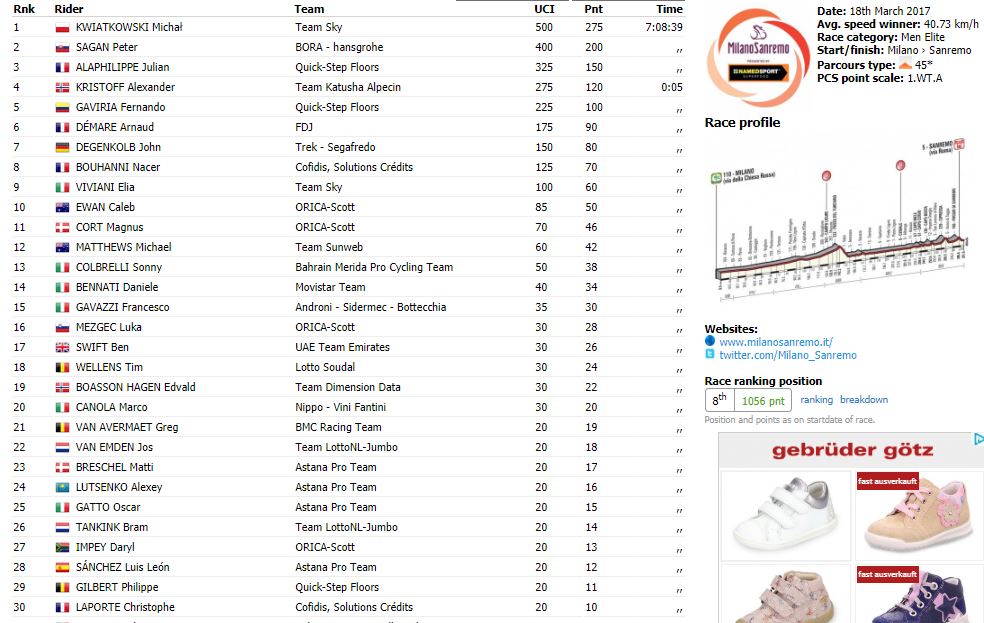Open rider TANKINK Bram's profile
The image size is (984, 623).
pos(112,527)
